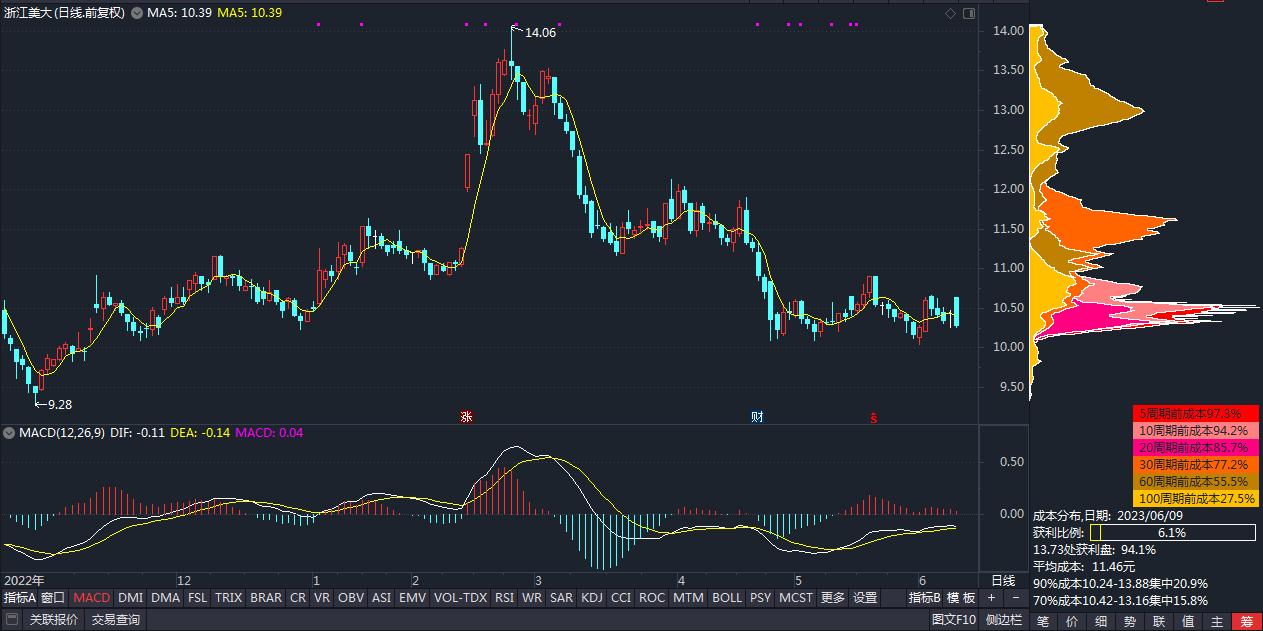Switch to the ROC indicator

pos(652,597)
